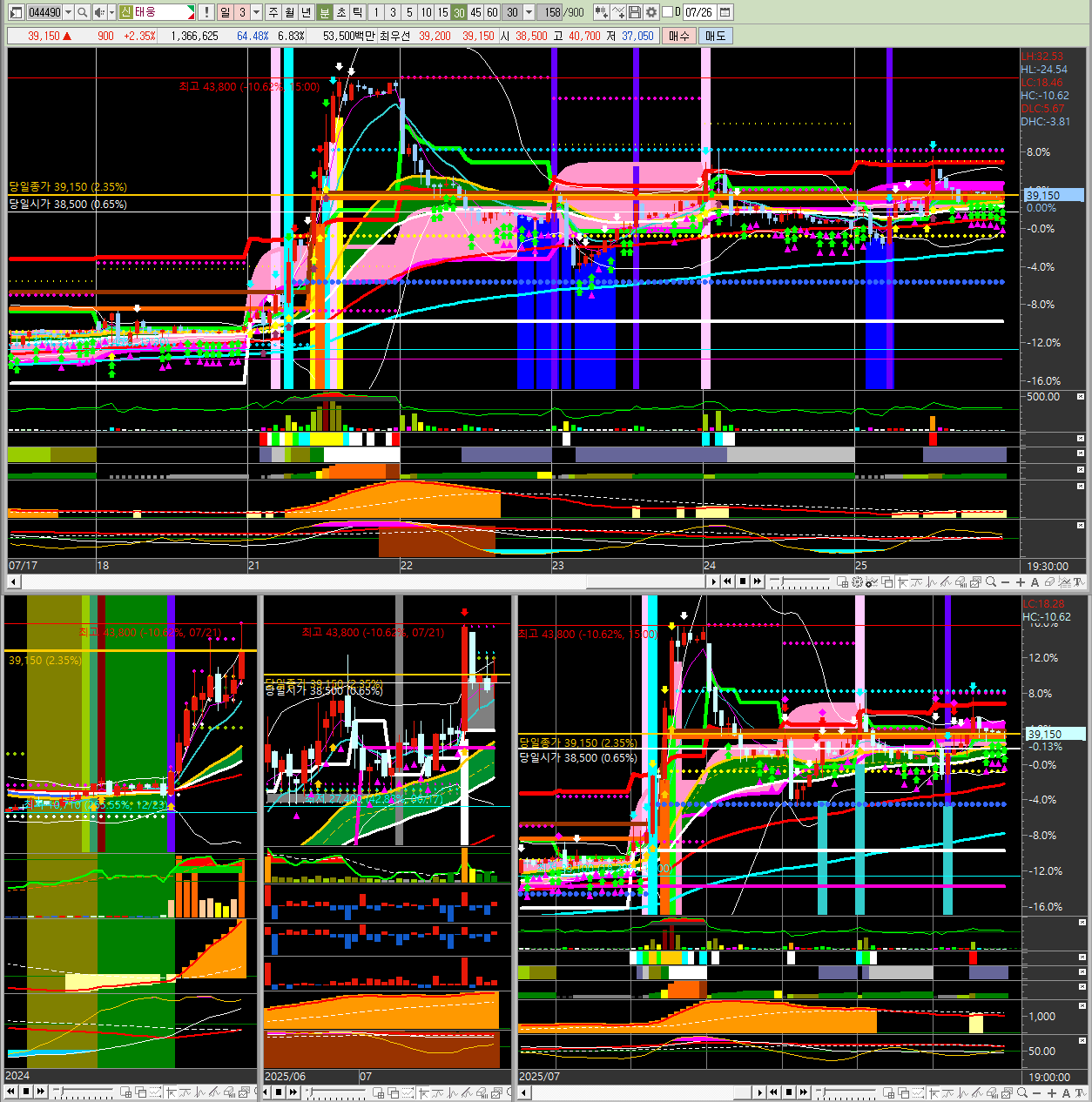Select the minute period 분 button
The image size is (1092, 1102).
tap(325, 12)
